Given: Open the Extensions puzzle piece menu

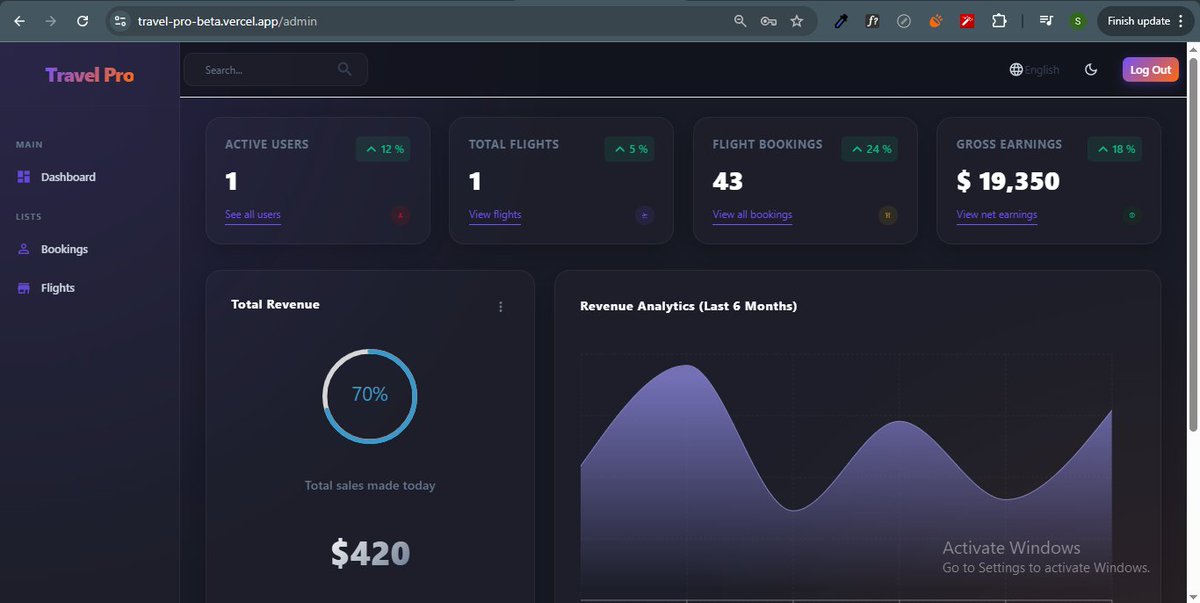Looking at the screenshot, I should (x=999, y=20).
